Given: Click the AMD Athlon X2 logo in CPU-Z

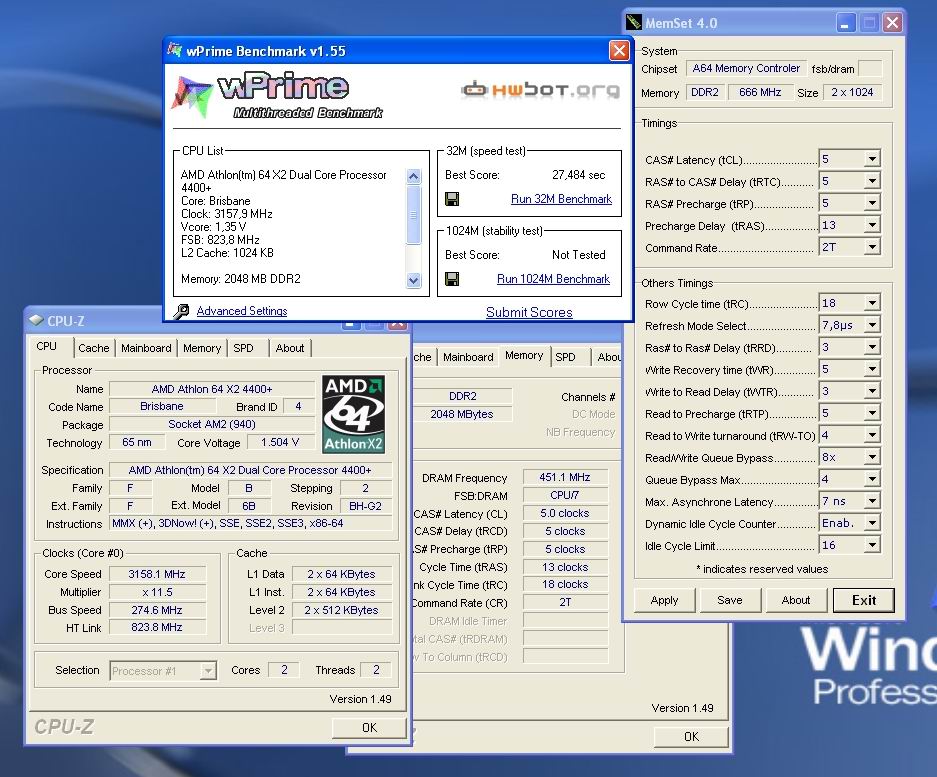Looking at the screenshot, I should (x=353, y=414).
